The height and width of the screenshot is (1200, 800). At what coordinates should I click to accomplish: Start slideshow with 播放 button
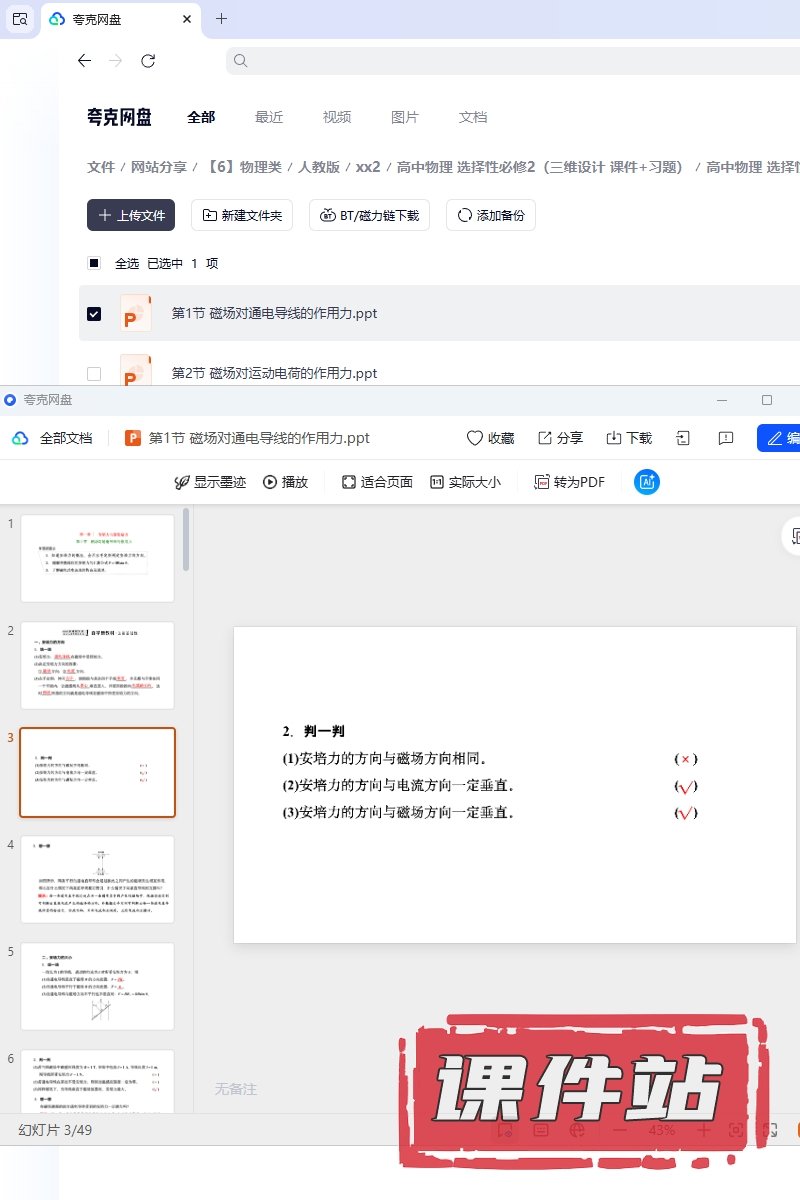click(x=285, y=482)
